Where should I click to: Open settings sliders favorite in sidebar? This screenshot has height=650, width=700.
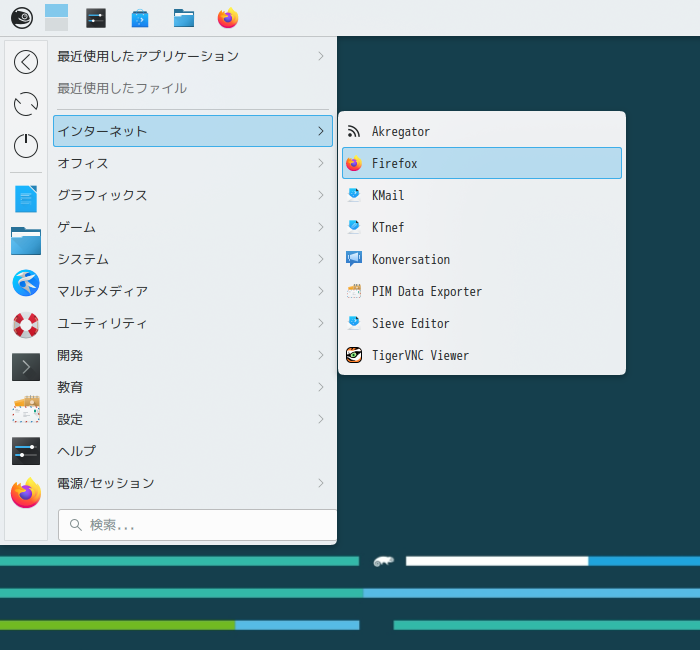[26, 450]
